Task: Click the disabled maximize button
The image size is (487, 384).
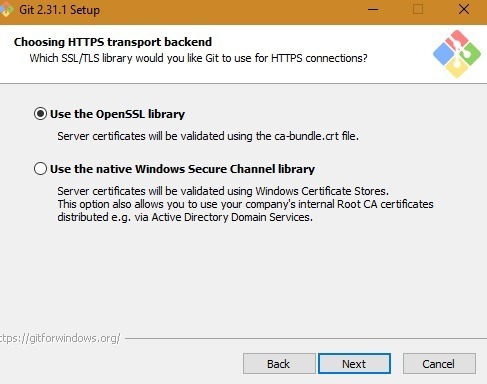Action: (418, 9)
